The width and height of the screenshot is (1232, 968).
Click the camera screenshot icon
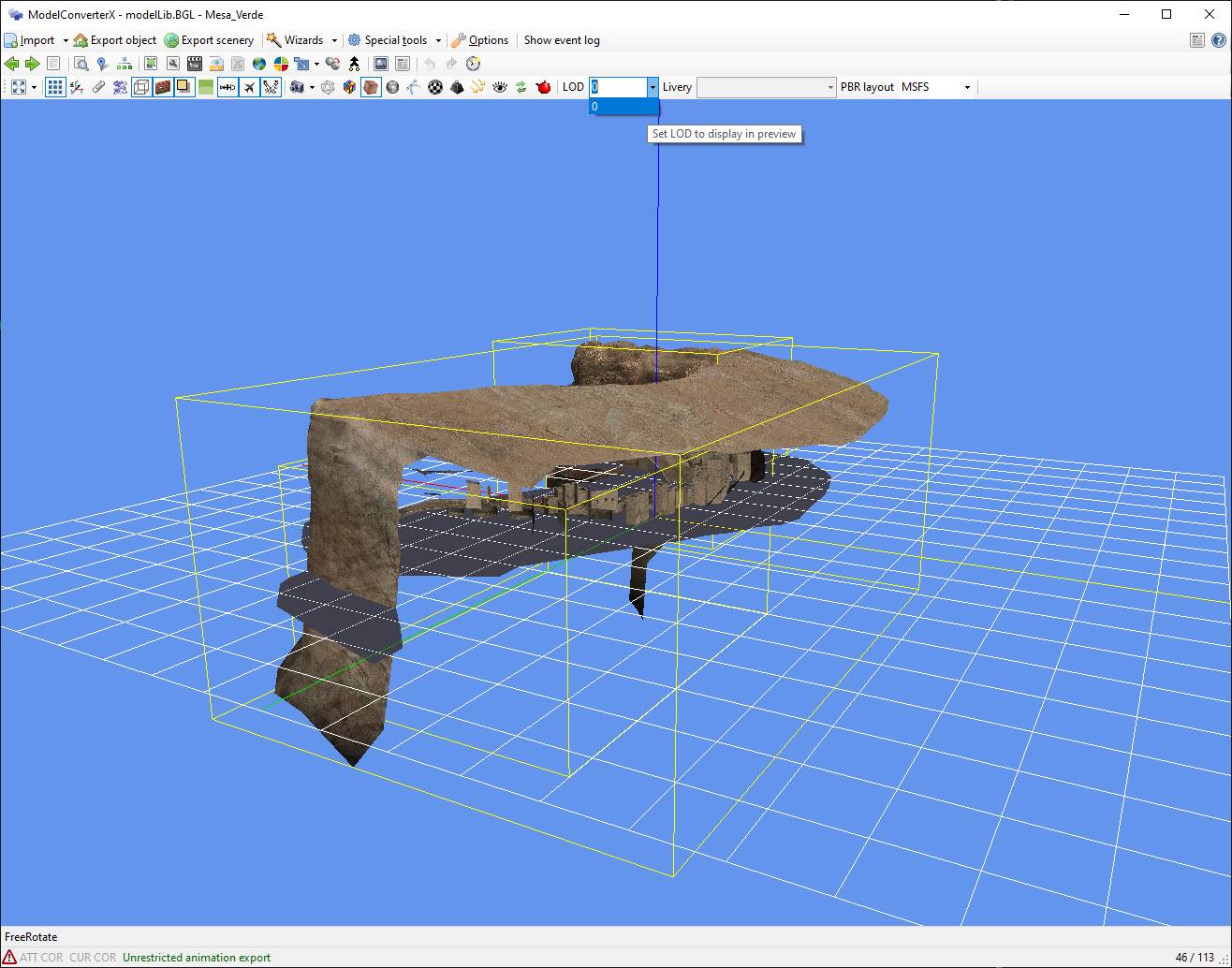pos(298,87)
